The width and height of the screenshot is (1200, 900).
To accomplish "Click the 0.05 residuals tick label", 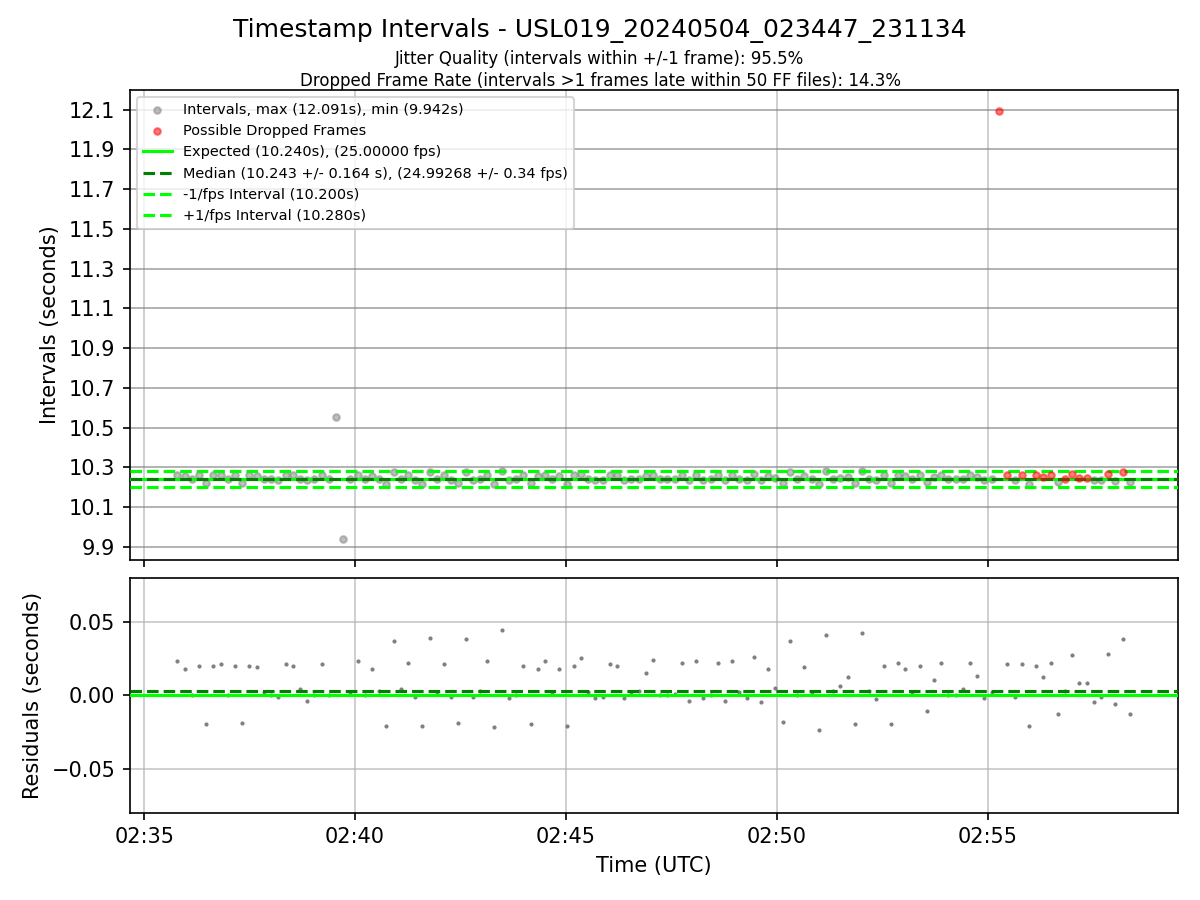I will pyautogui.click(x=93, y=622).
